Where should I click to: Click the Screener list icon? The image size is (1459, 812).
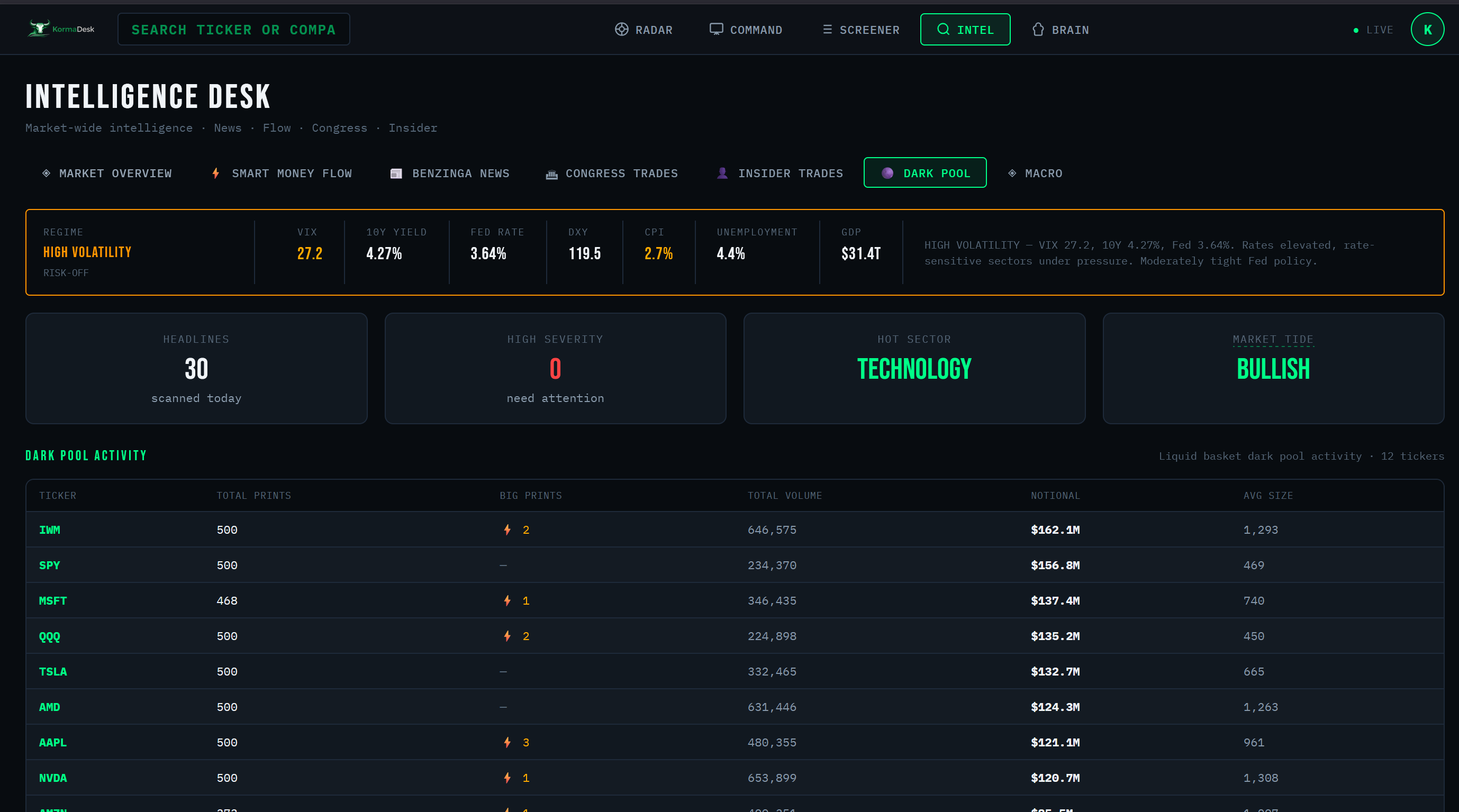(827, 30)
